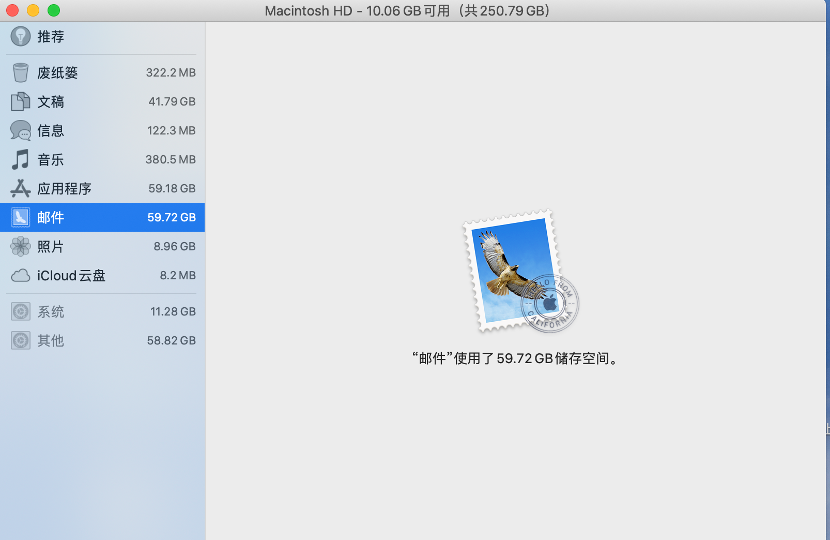Open the speech bubble icon for 信息
Image resolution: width=830 pixels, height=540 pixels.
pos(21,131)
